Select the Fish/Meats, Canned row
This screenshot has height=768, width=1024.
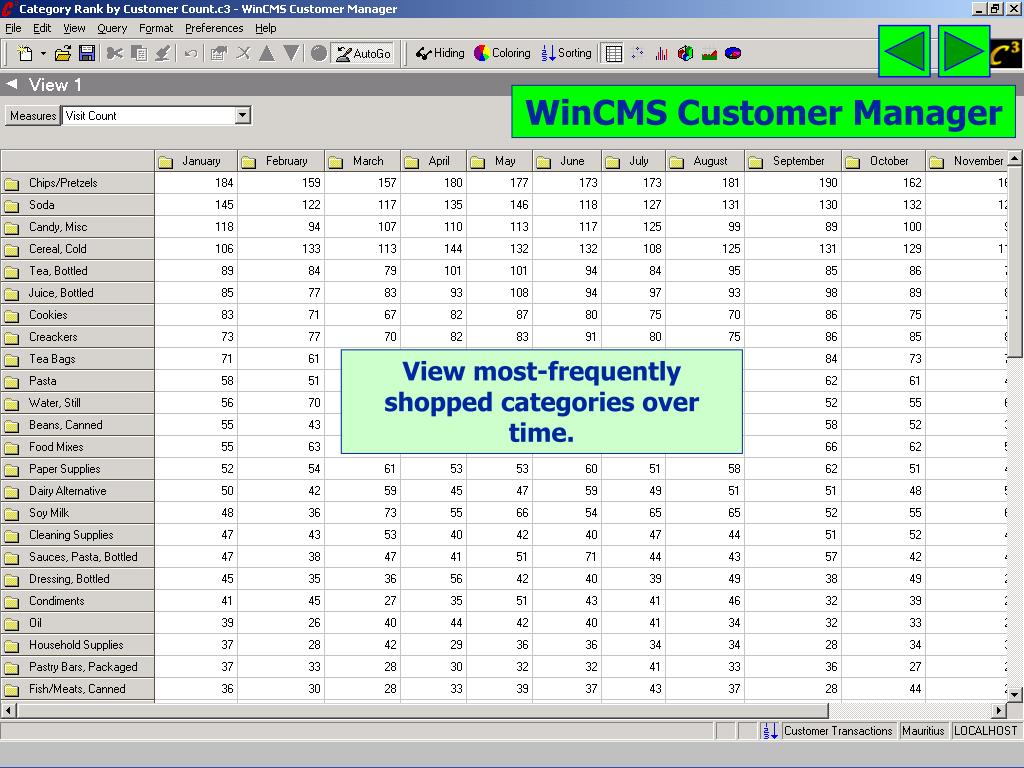point(77,688)
